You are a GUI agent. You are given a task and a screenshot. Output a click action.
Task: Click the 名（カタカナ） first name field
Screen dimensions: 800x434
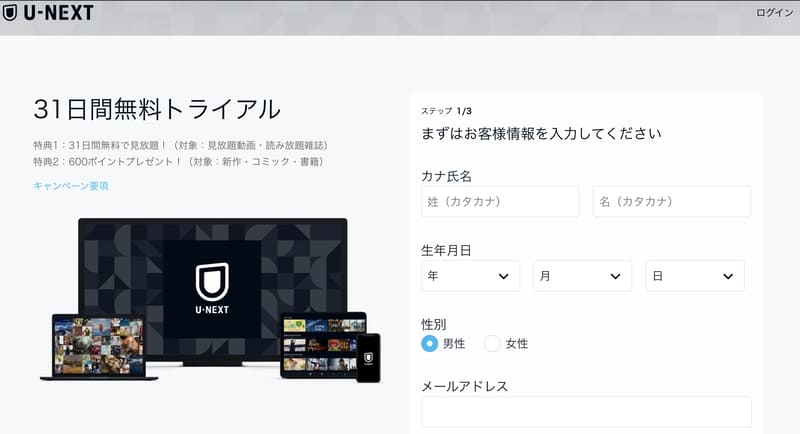(x=671, y=202)
